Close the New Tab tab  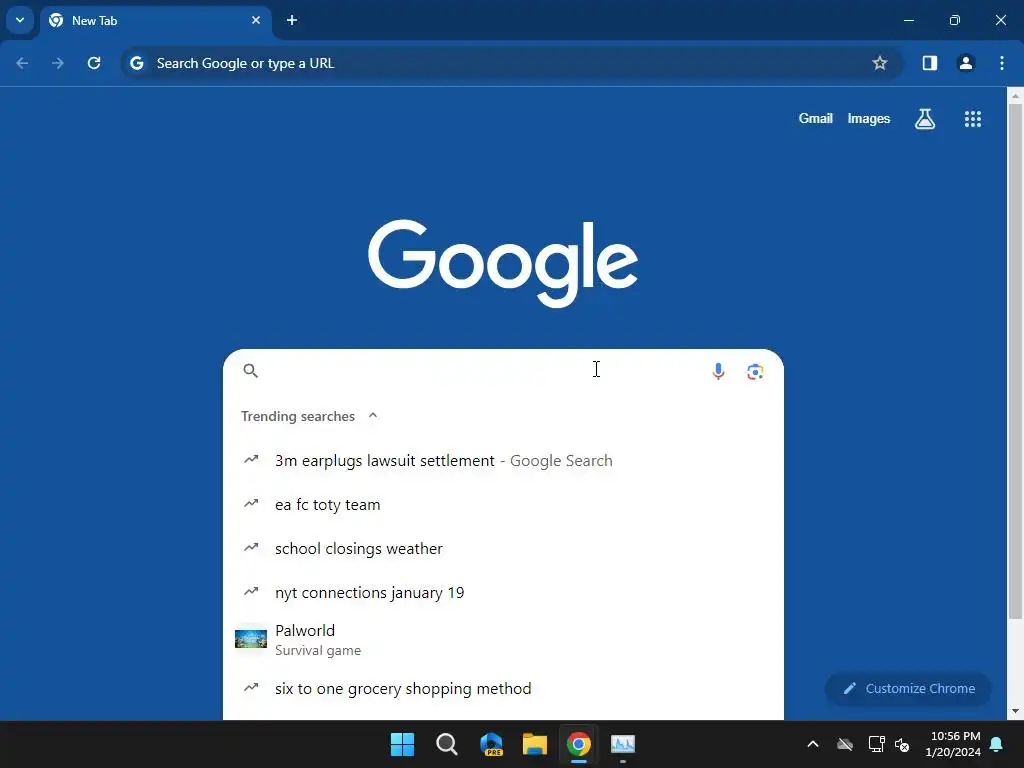pyautogui.click(x=256, y=20)
